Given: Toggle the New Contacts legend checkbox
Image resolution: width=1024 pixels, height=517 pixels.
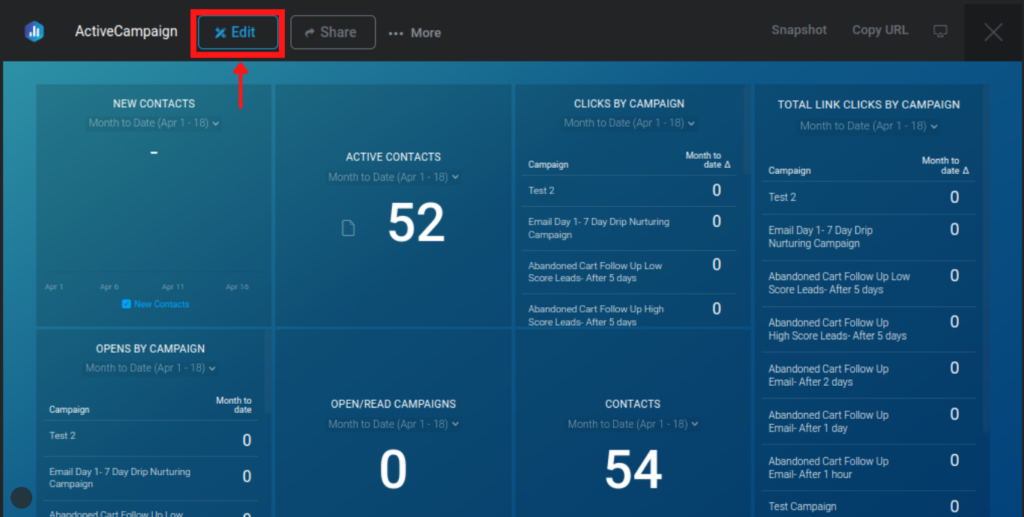Looking at the screenshot, I should (126, 304).
